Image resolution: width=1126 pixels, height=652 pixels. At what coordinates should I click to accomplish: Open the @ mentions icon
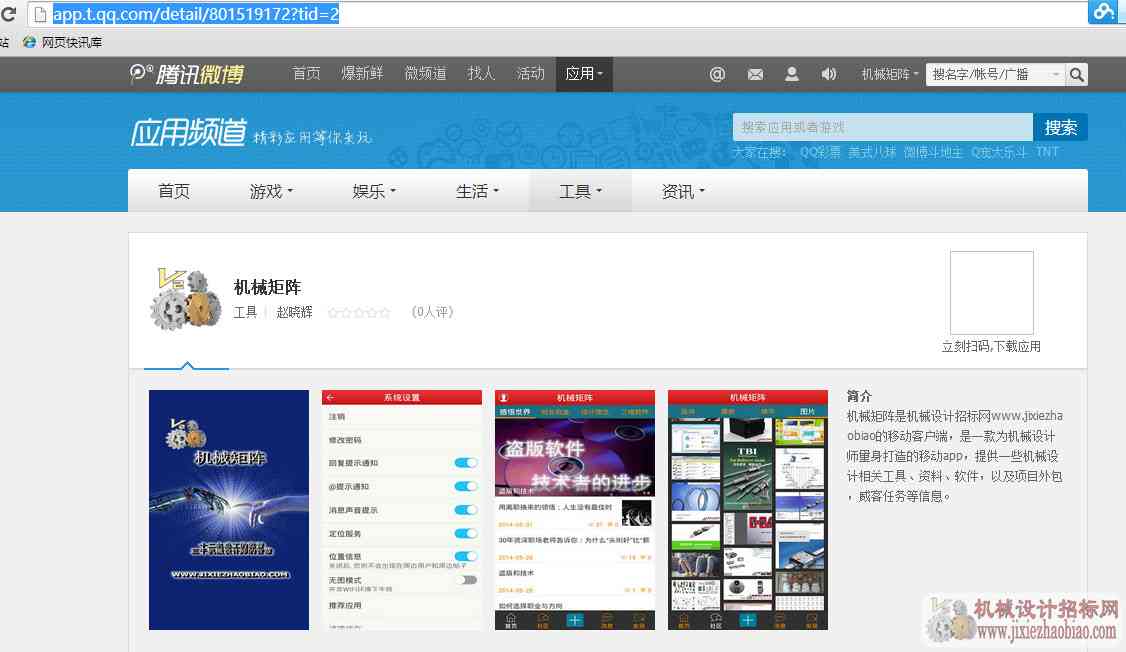click(717, 74)
